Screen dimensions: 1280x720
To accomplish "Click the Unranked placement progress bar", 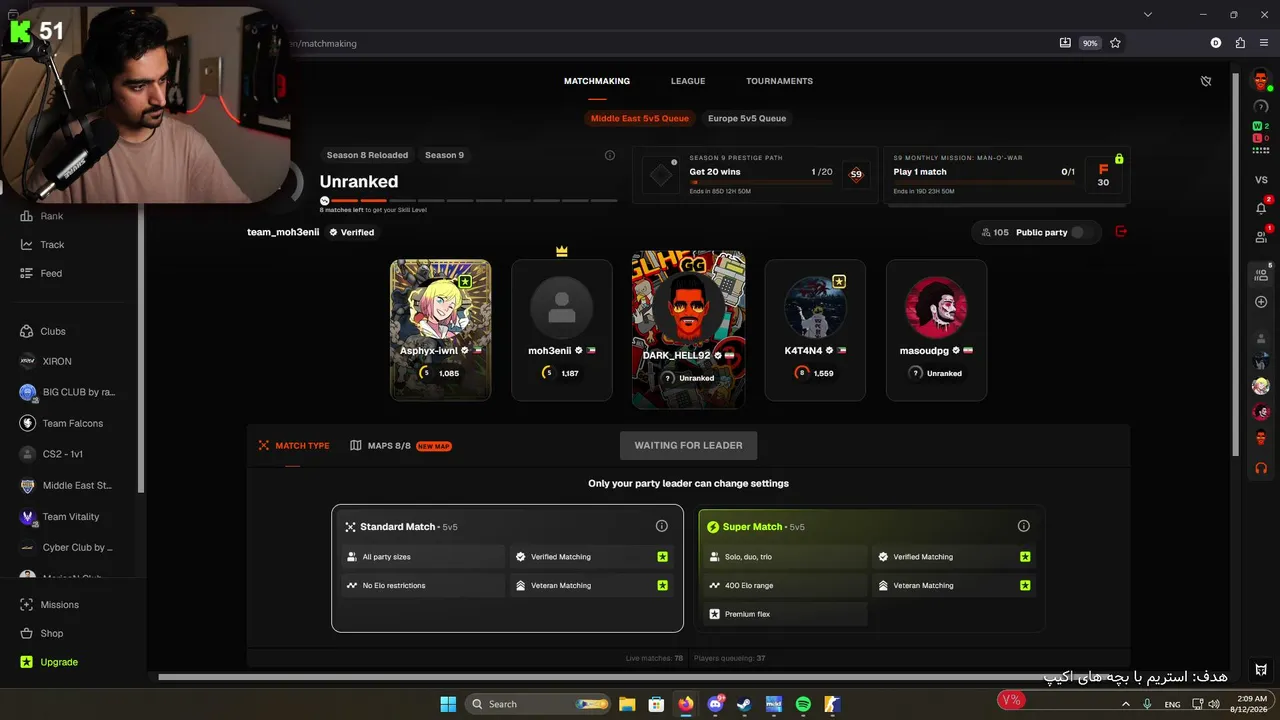I will click(x=468, y=200).
